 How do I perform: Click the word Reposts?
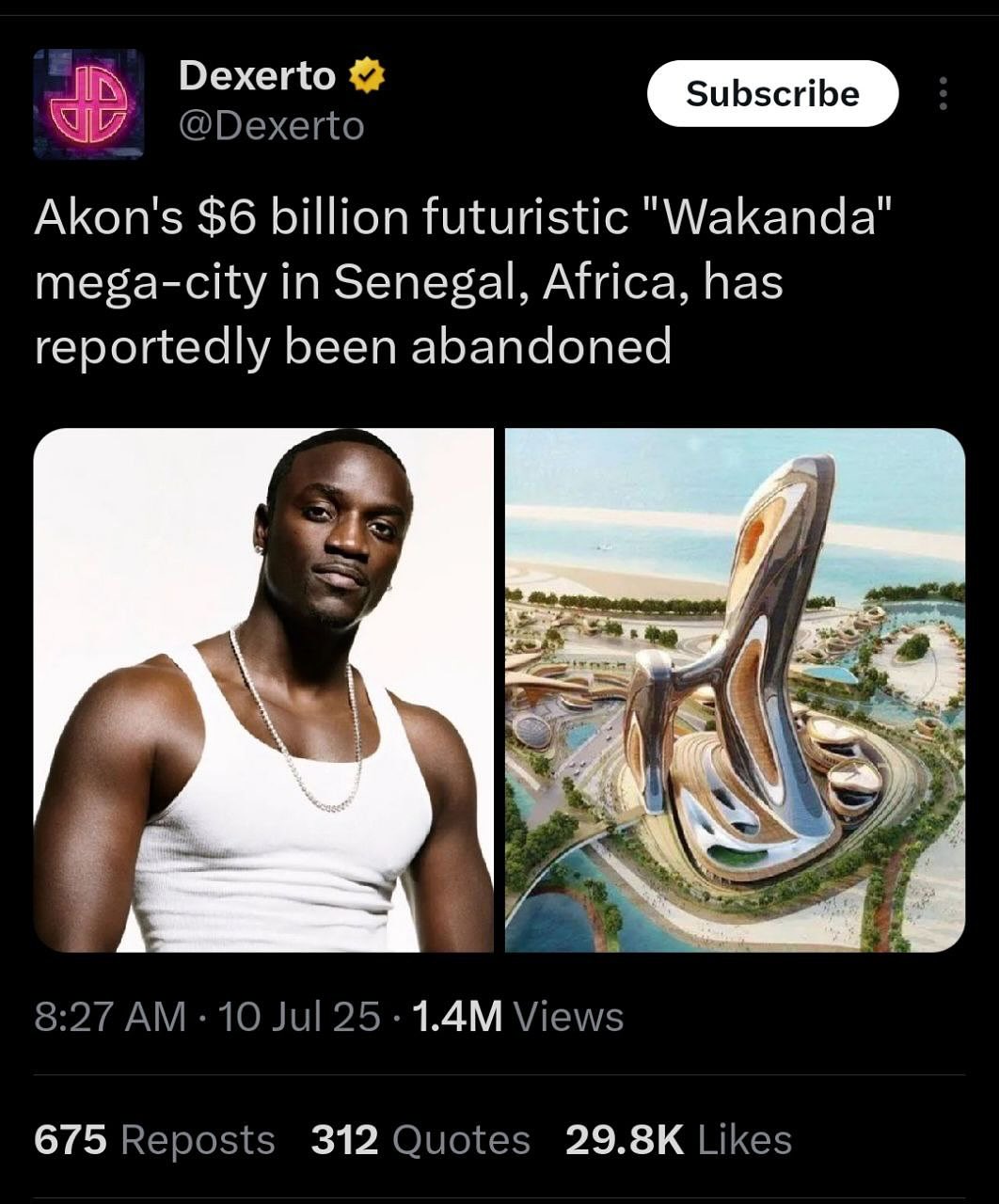pos(198,1140)
